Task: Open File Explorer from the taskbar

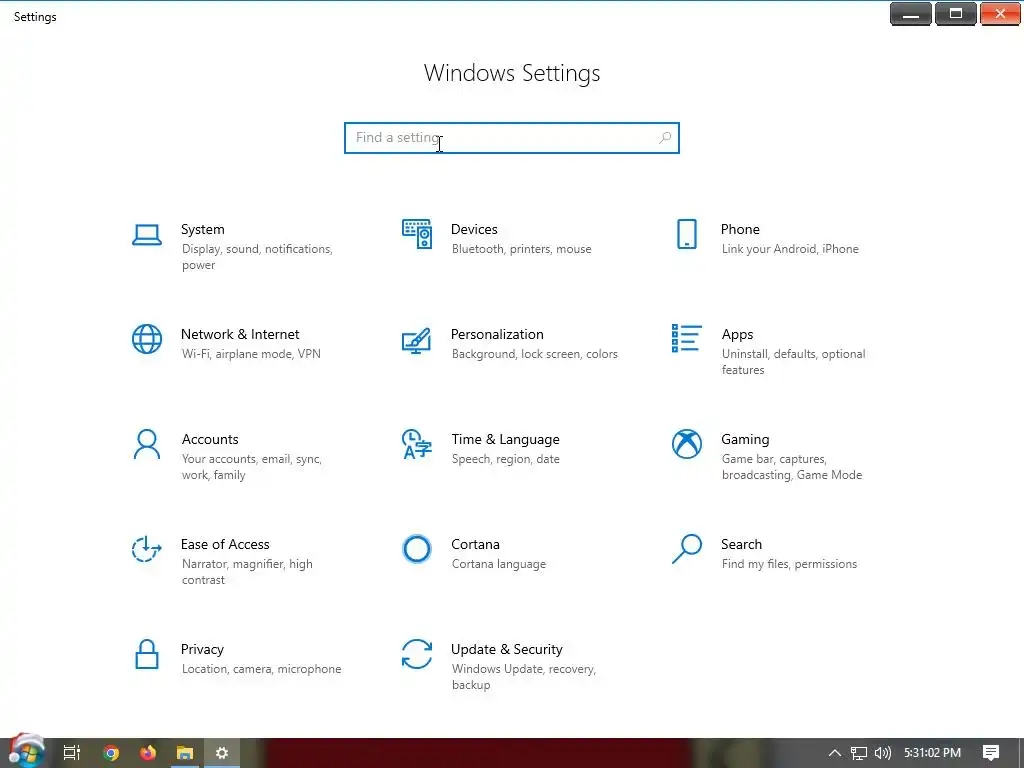Action: (x=185, y=753)
